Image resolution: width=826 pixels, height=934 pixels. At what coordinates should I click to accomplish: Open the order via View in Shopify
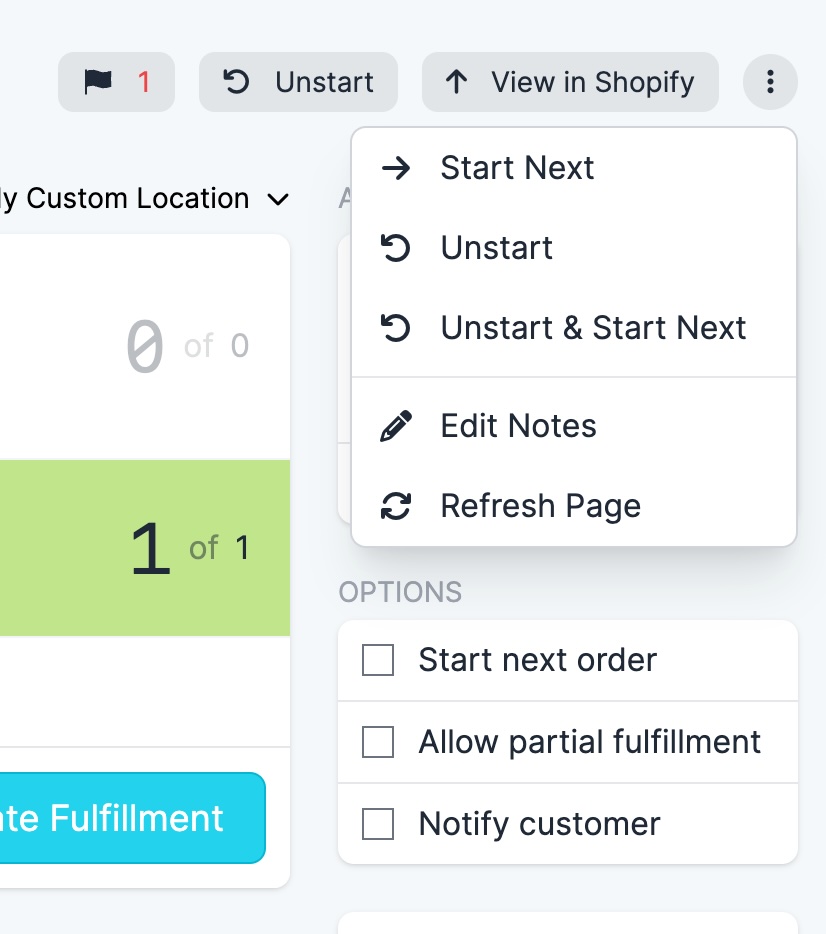click(x=570, y=82)
